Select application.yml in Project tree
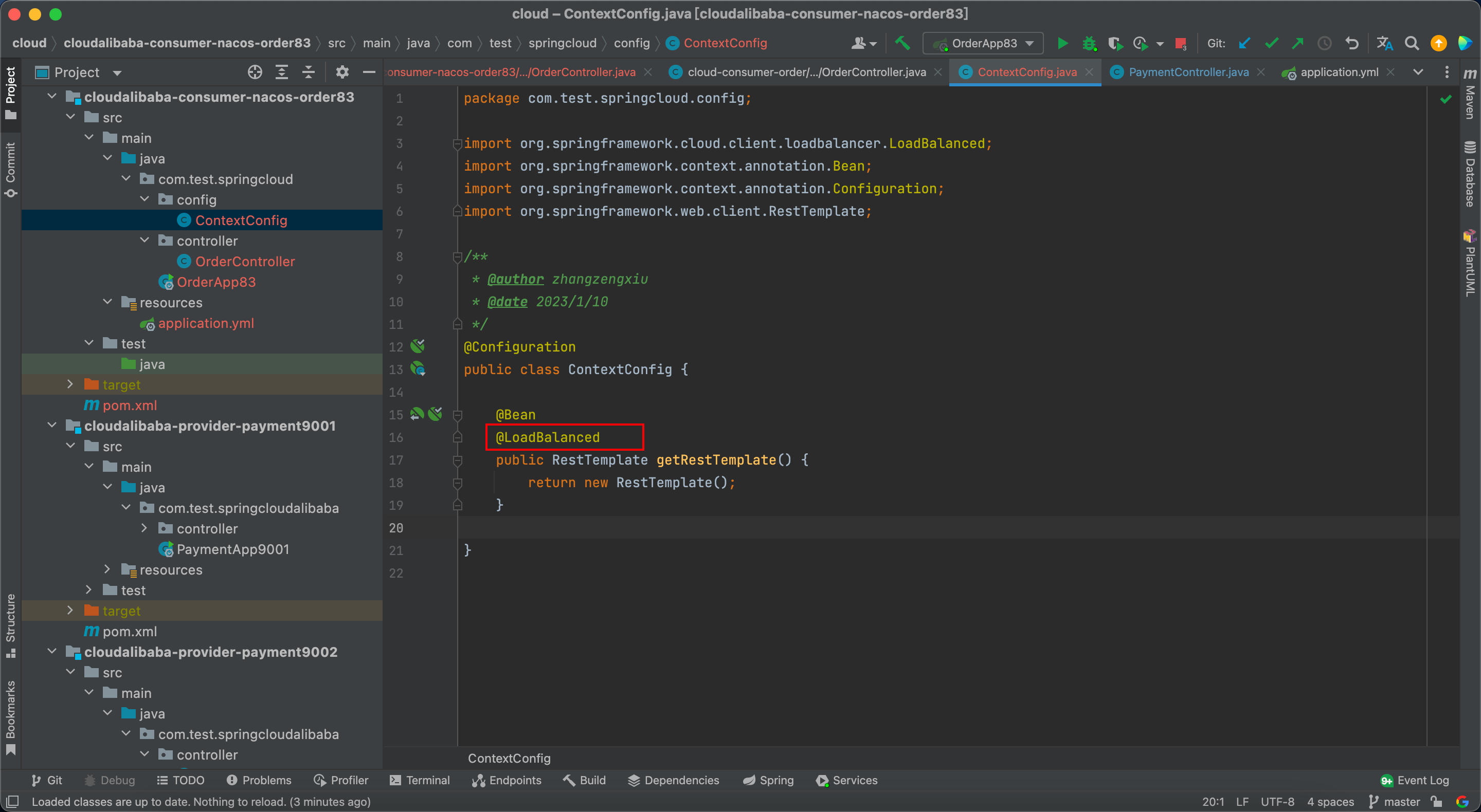This screenshot has width=1481, height=812. point(206,323)
